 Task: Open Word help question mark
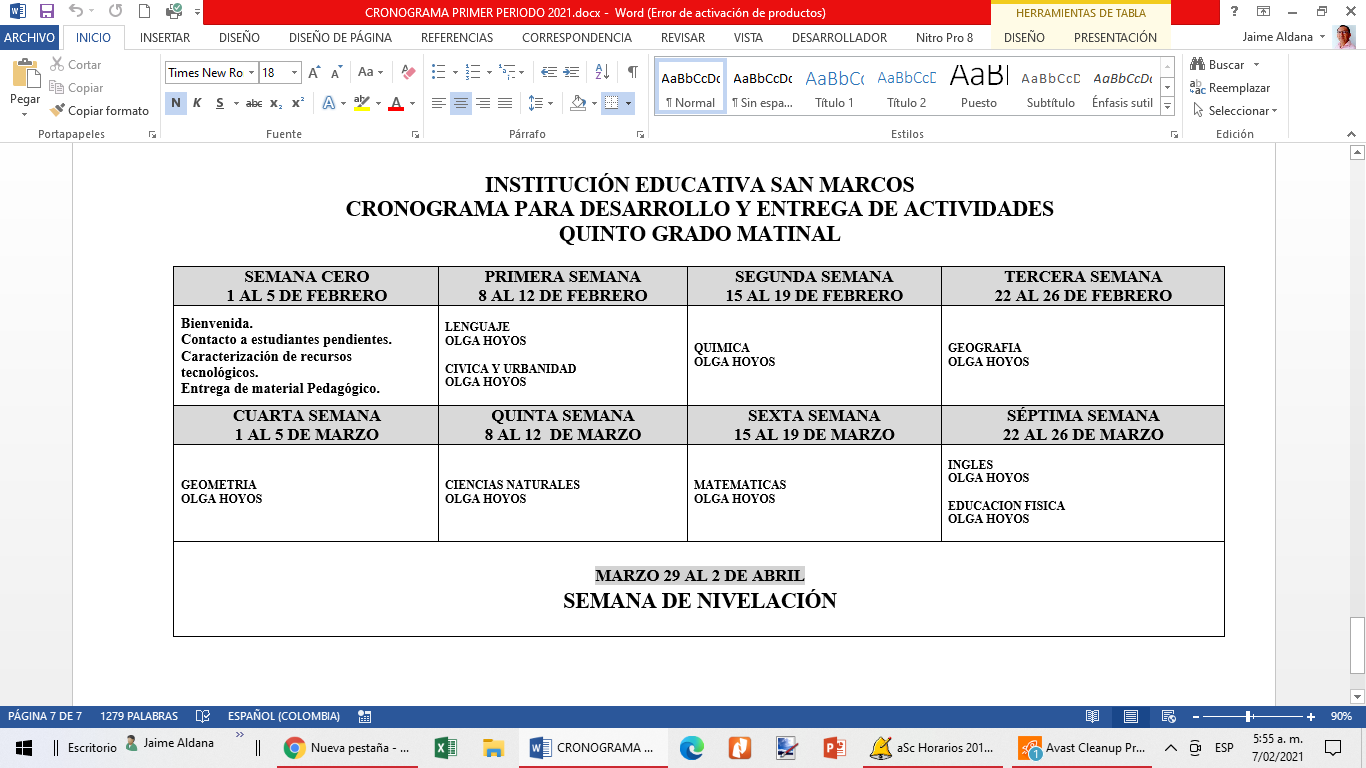(1236, 12)
